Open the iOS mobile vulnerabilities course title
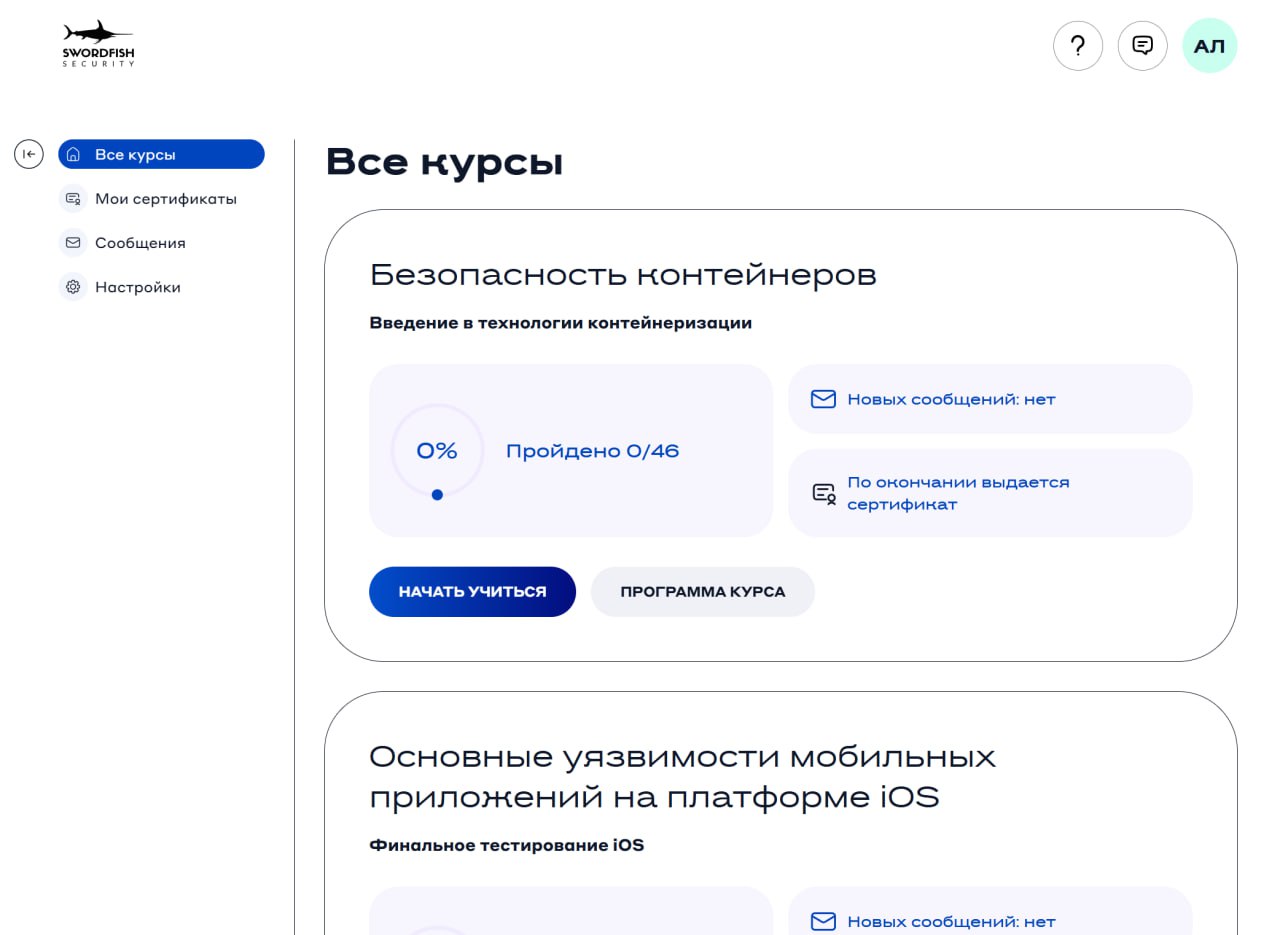1280x935 pixels. 681,777
